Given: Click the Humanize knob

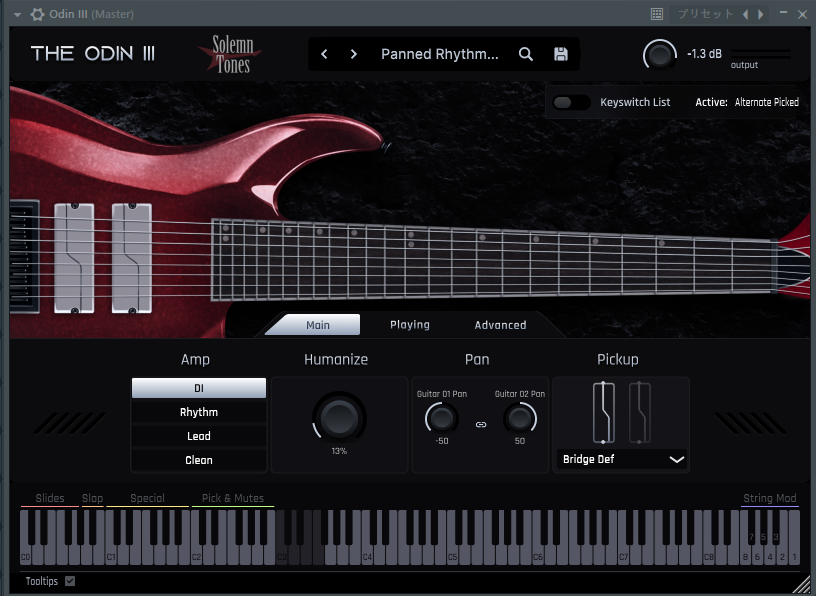Looking at the screenshot, I should pos(339,417).
